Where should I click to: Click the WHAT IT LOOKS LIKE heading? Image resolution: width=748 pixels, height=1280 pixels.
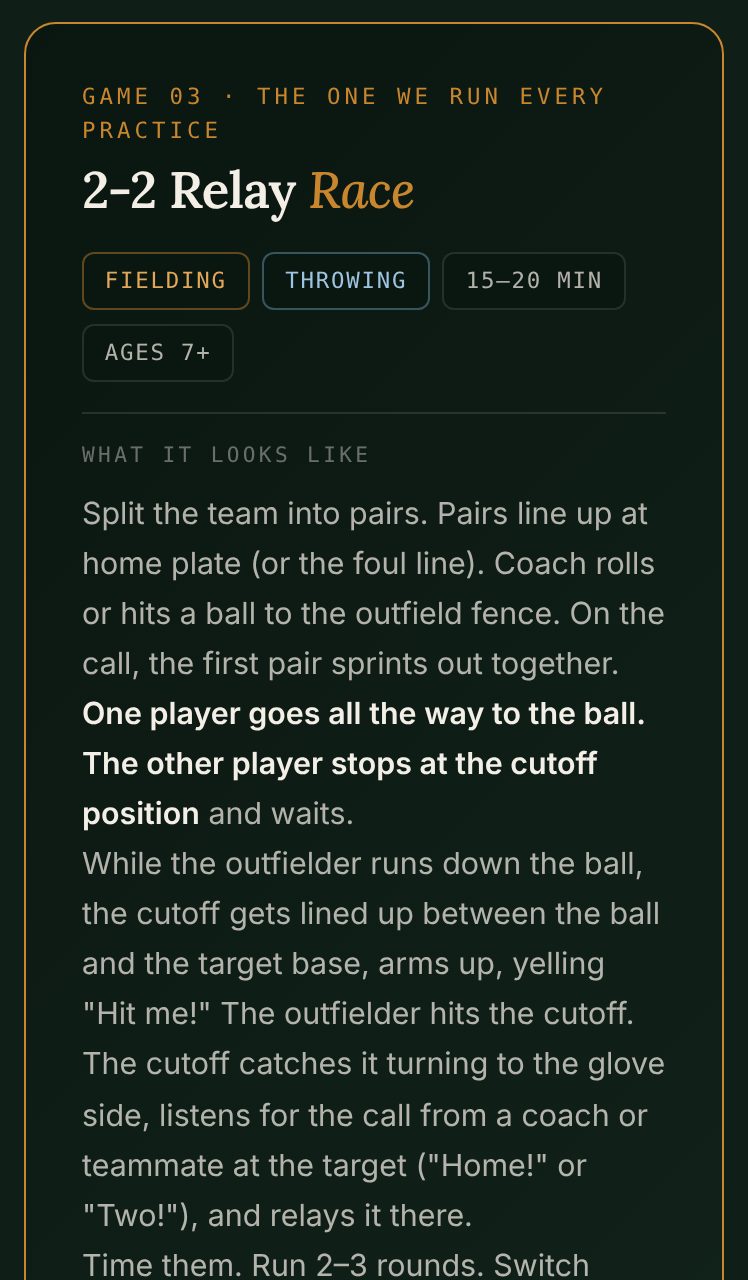tap(226, 455)
